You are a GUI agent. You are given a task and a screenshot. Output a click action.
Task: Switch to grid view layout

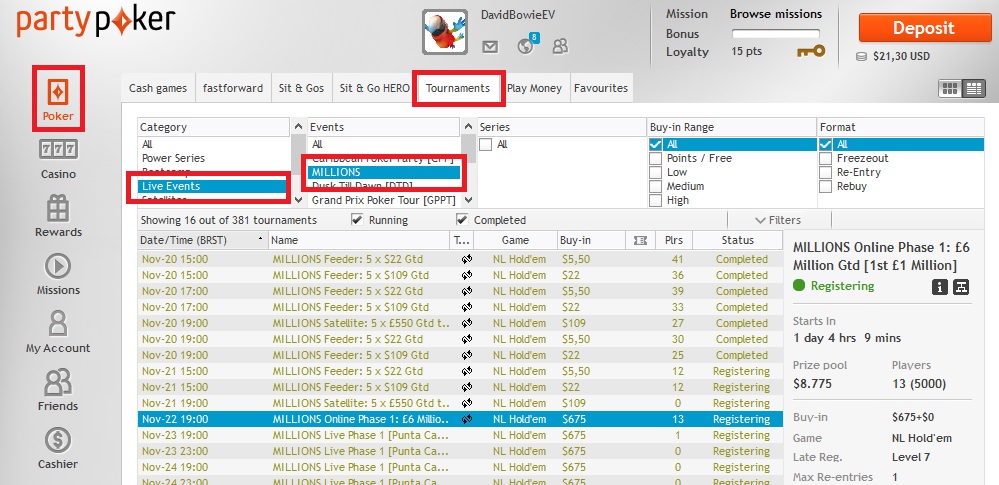[950, 89]
